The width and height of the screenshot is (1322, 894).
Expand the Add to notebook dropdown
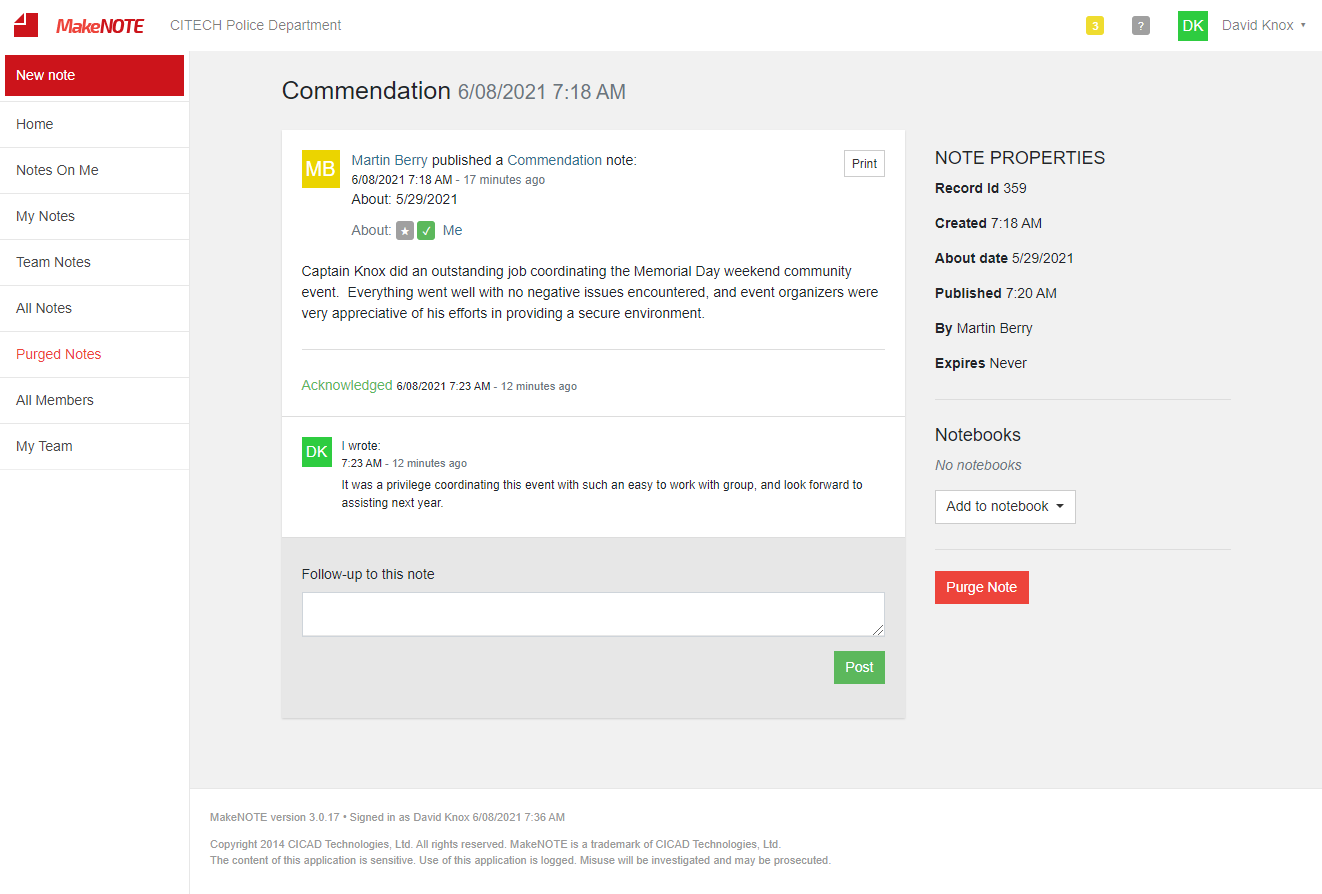(x=1005, y=506)
